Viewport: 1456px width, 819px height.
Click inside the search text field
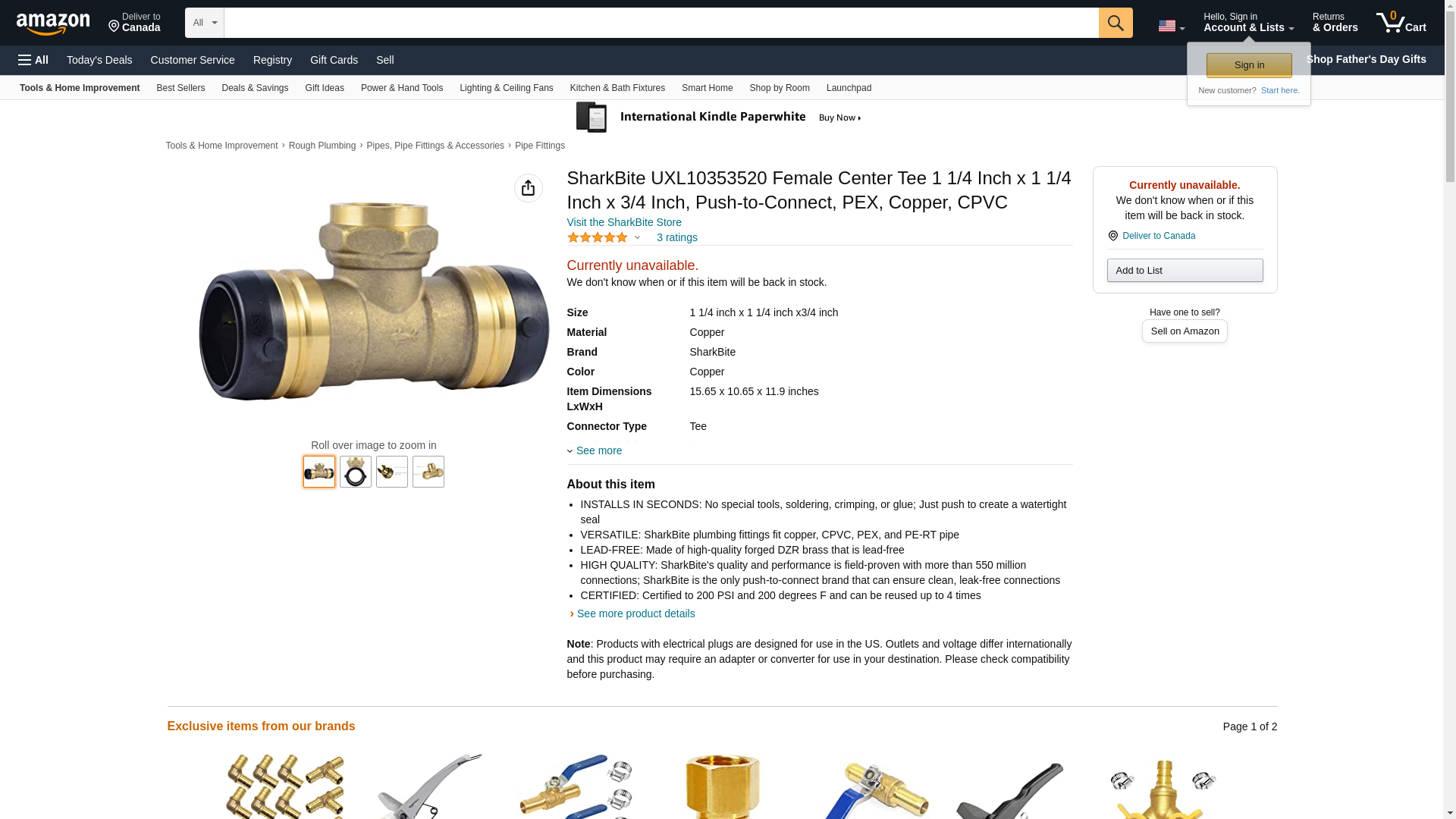(661, 23)
